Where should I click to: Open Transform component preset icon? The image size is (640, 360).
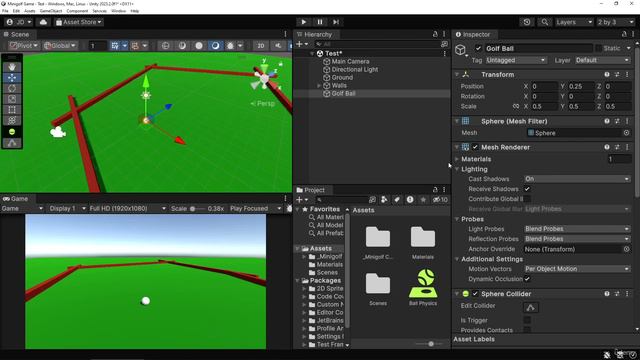pos(617,74)
